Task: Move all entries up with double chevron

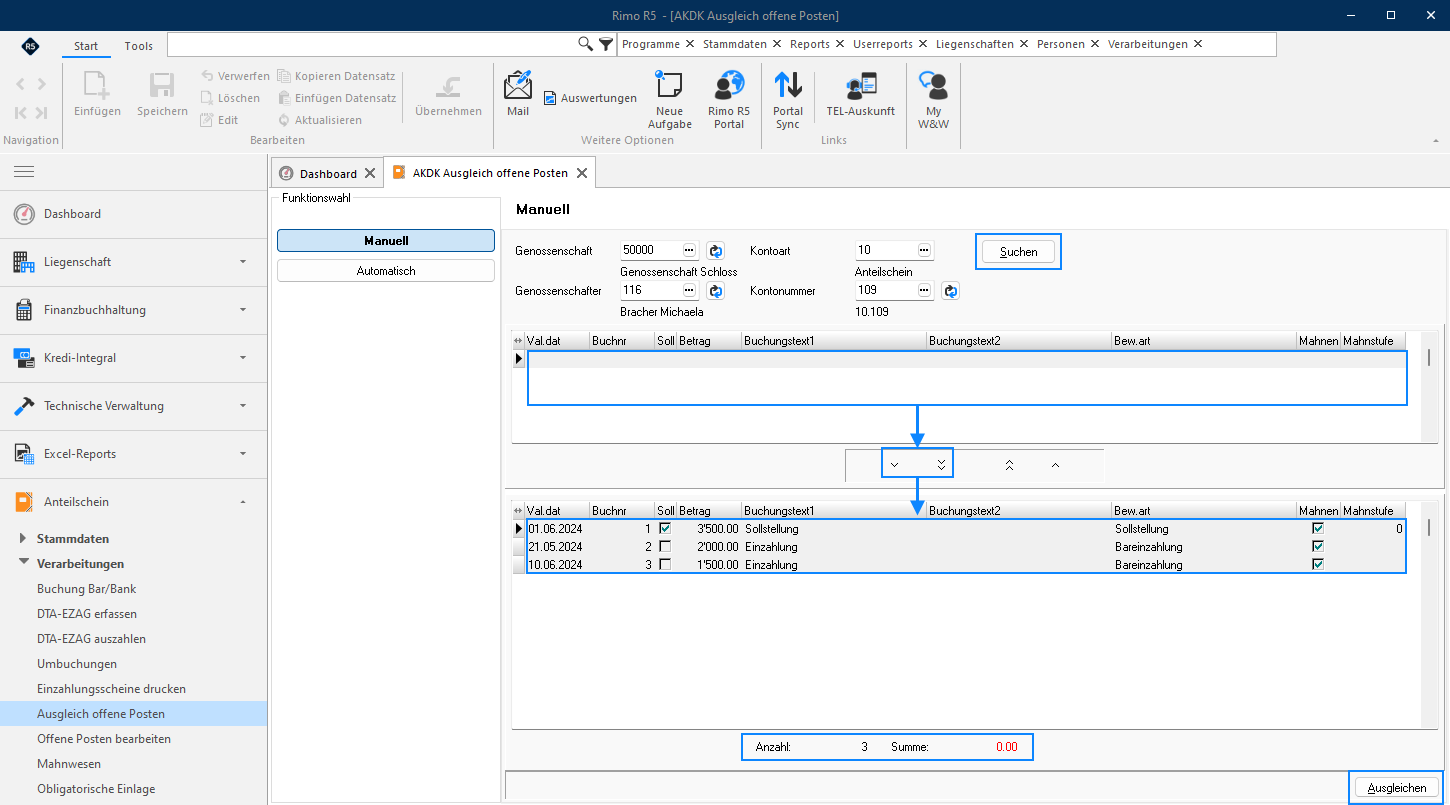Action: 1009,465
